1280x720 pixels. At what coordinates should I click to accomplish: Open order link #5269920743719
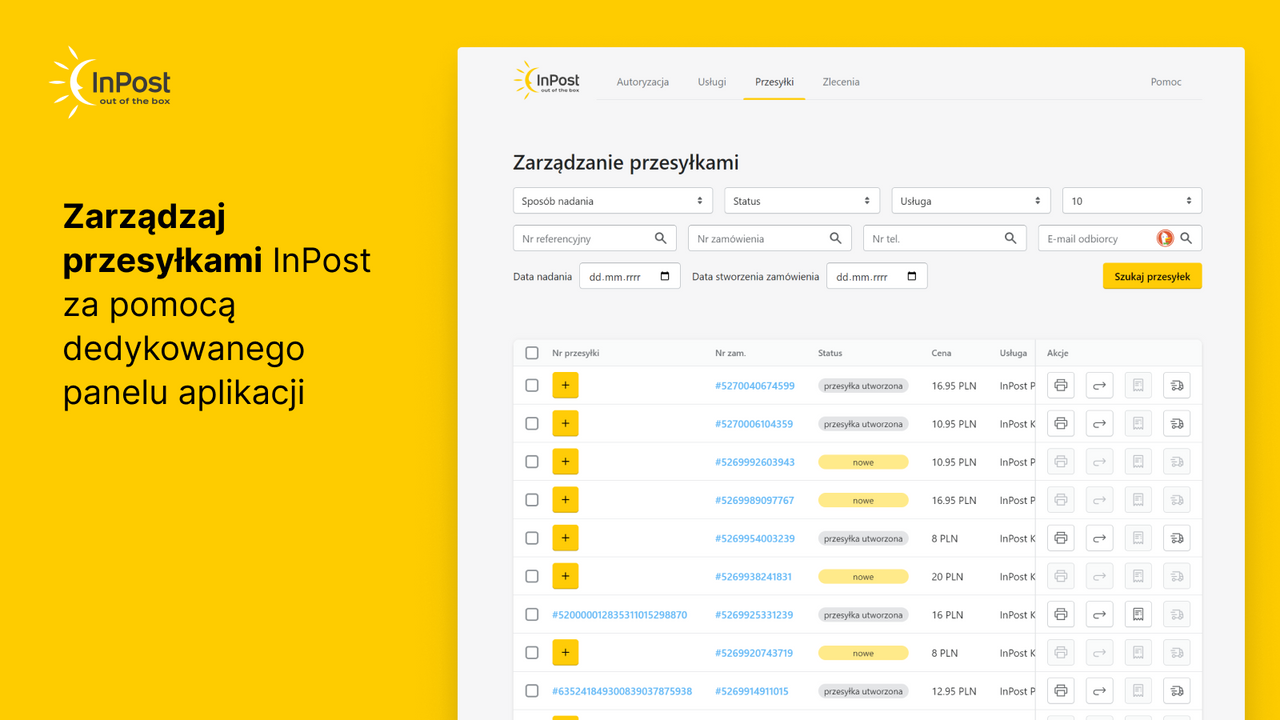click(754, 653)
